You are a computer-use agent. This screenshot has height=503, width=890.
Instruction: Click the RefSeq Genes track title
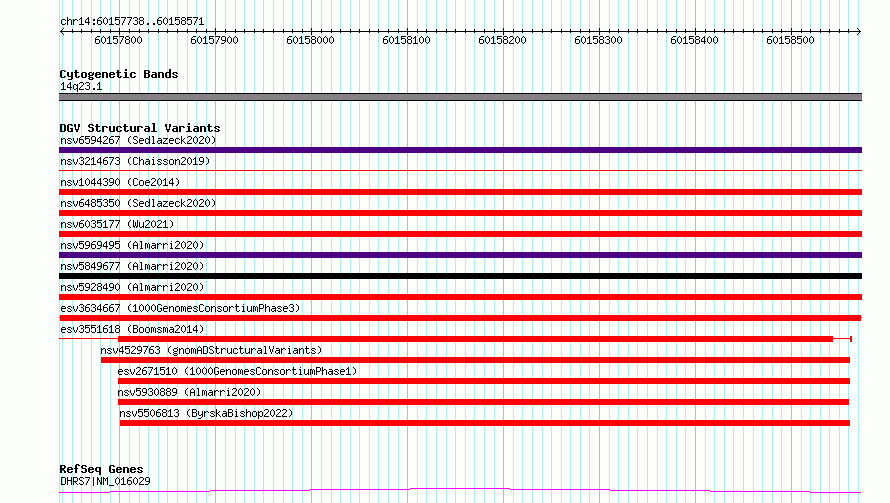102,469
